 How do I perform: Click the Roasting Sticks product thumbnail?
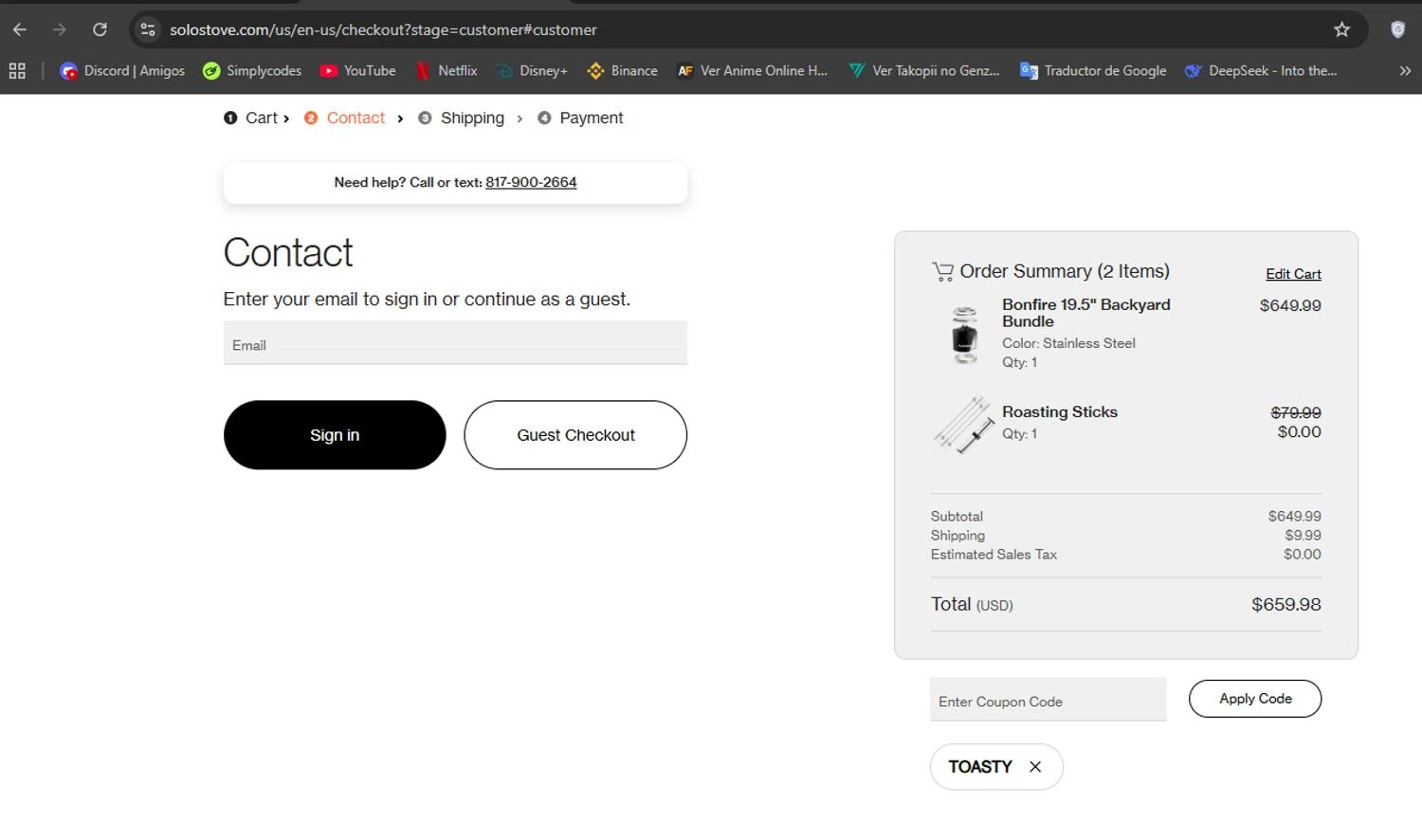pos(963,425)
